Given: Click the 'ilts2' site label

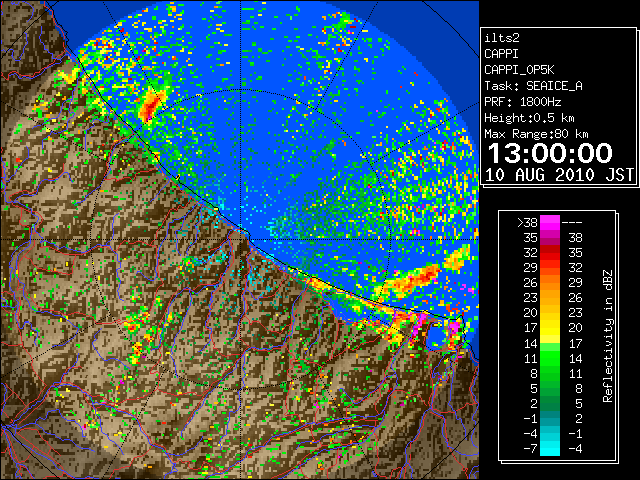Looking at the screenshot, I should [x=502, y=38].
